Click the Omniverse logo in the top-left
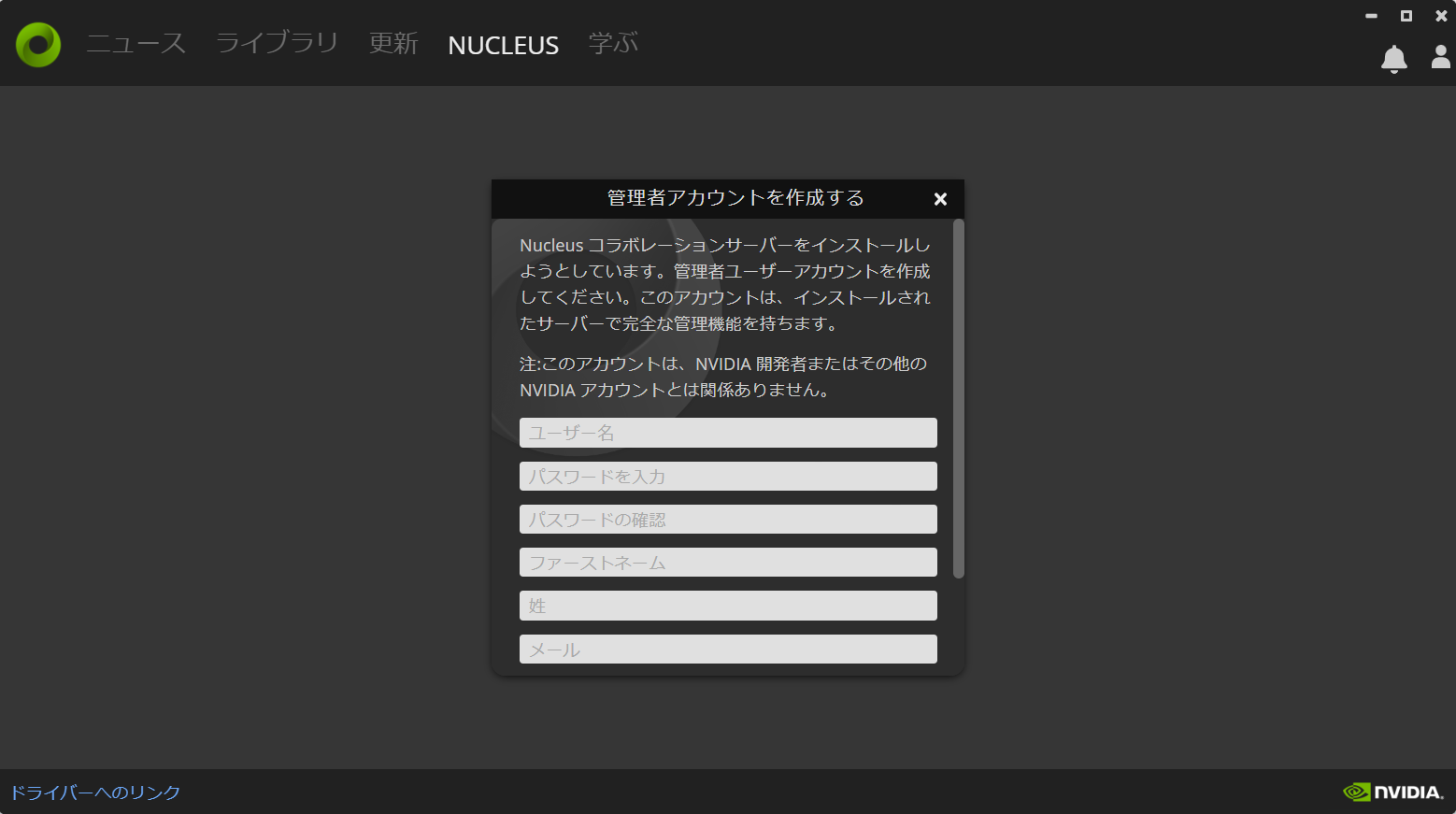This screenshot has height=814, width=1456. (37, 44)
